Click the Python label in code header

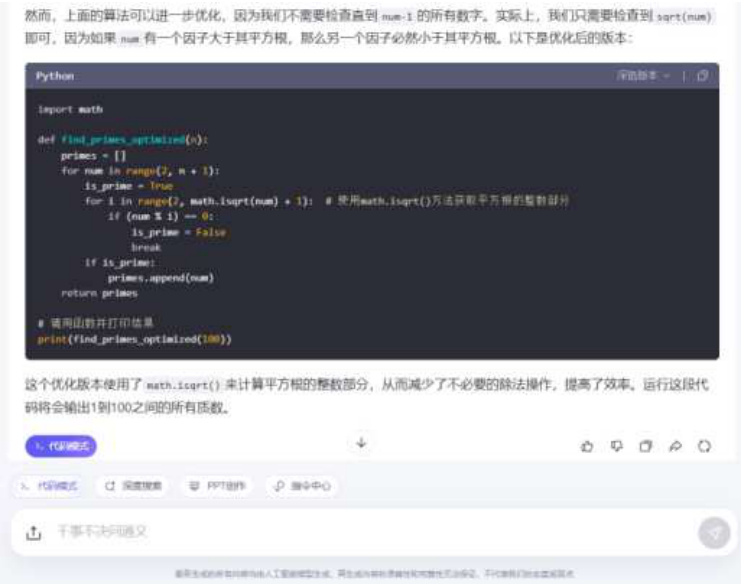coord(55,76)
